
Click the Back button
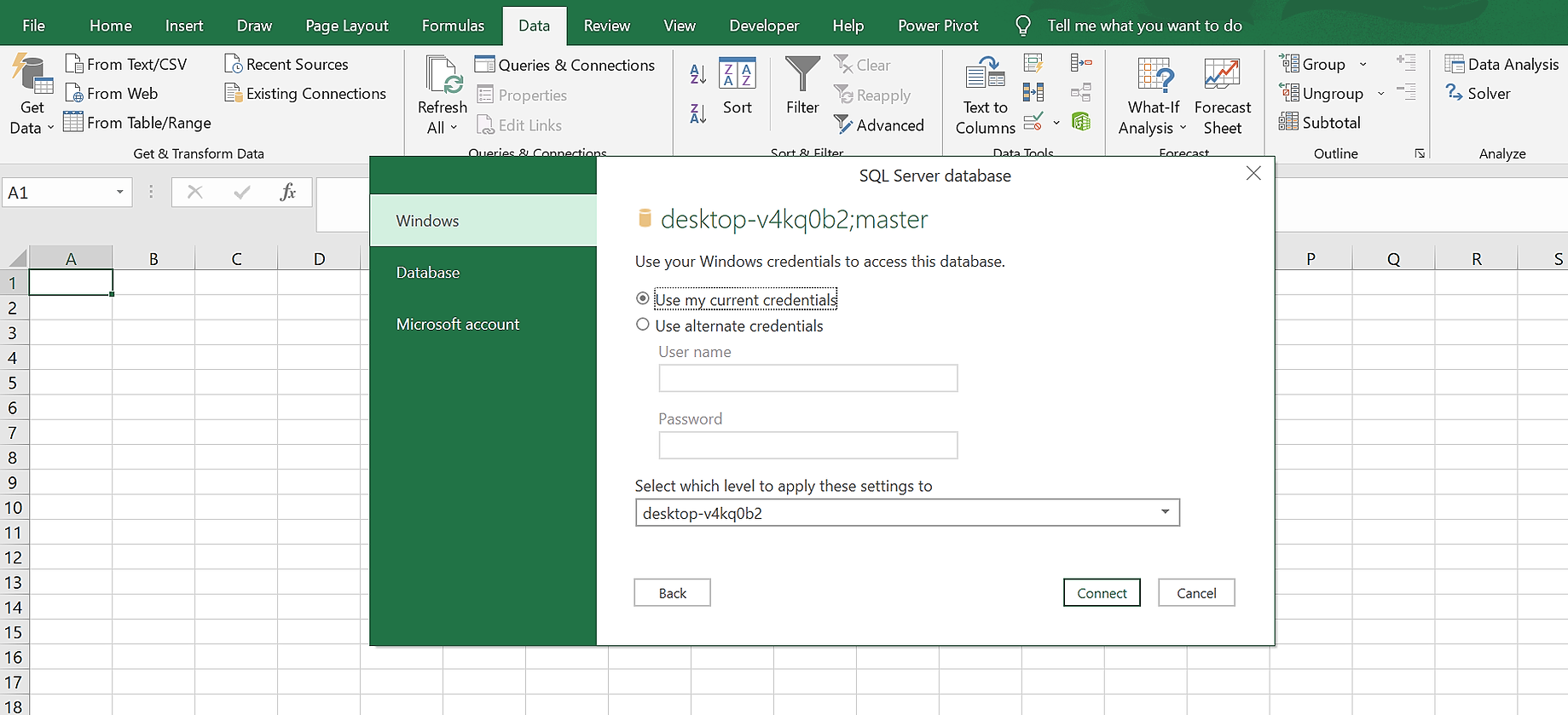tap(672, 593)
